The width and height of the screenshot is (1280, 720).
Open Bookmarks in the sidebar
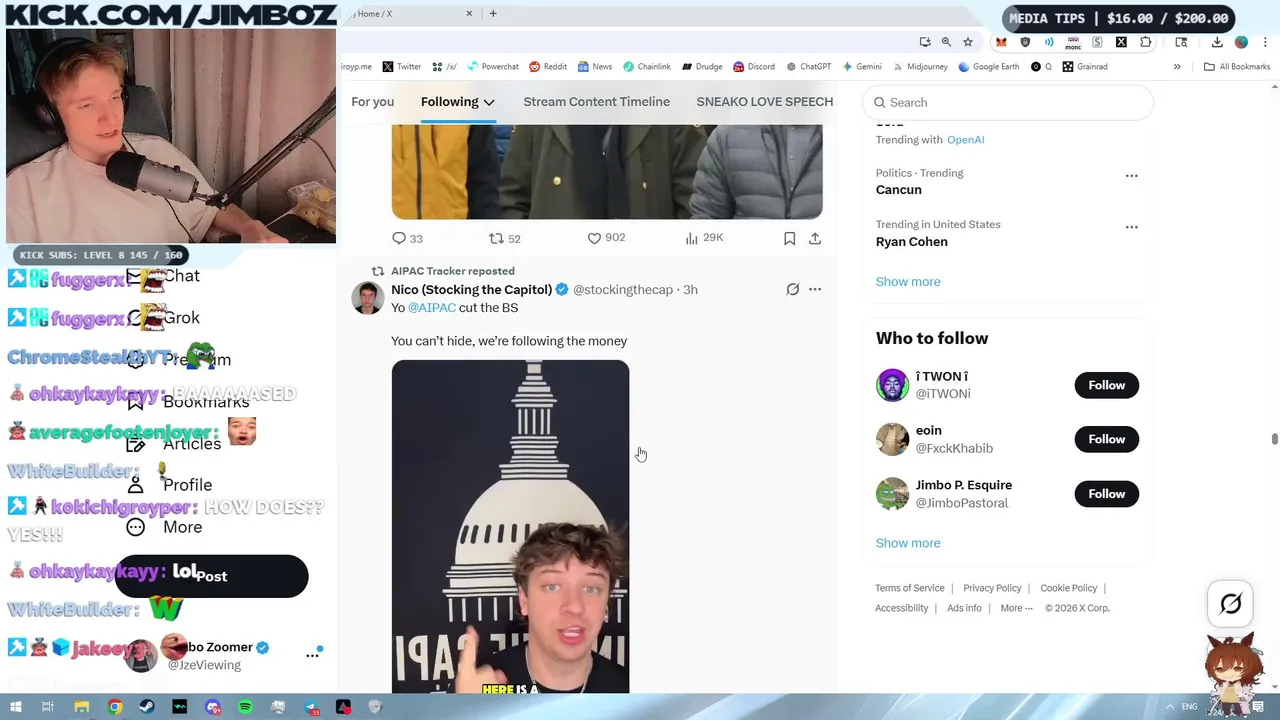coord(188,402)
